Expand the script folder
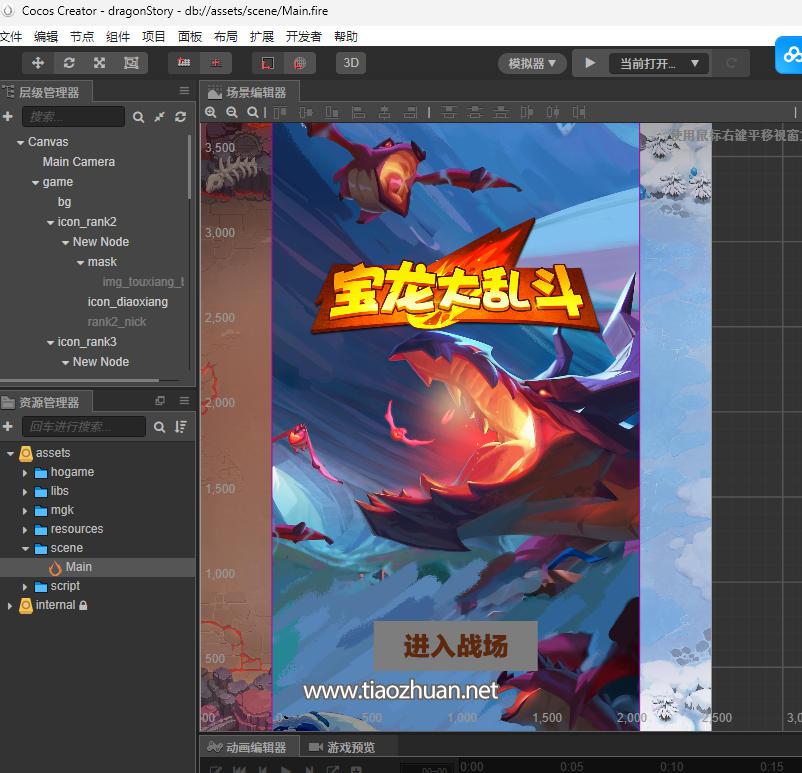802x773 pixels. (25, 586)
